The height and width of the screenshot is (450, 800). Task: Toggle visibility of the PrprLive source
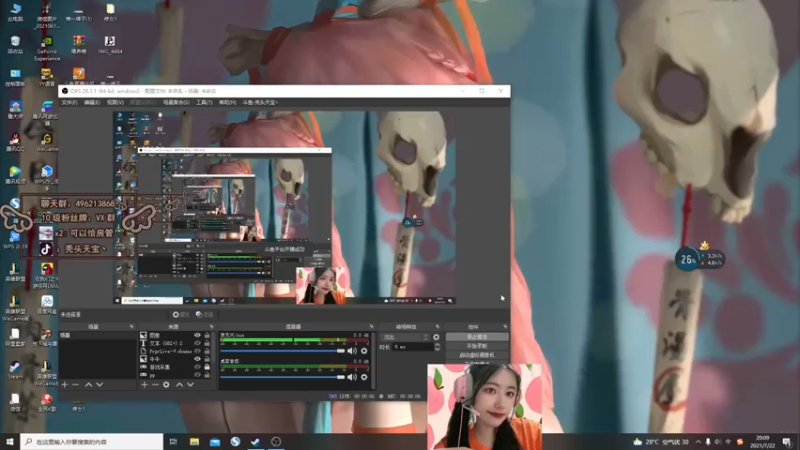tap(197, 351)
